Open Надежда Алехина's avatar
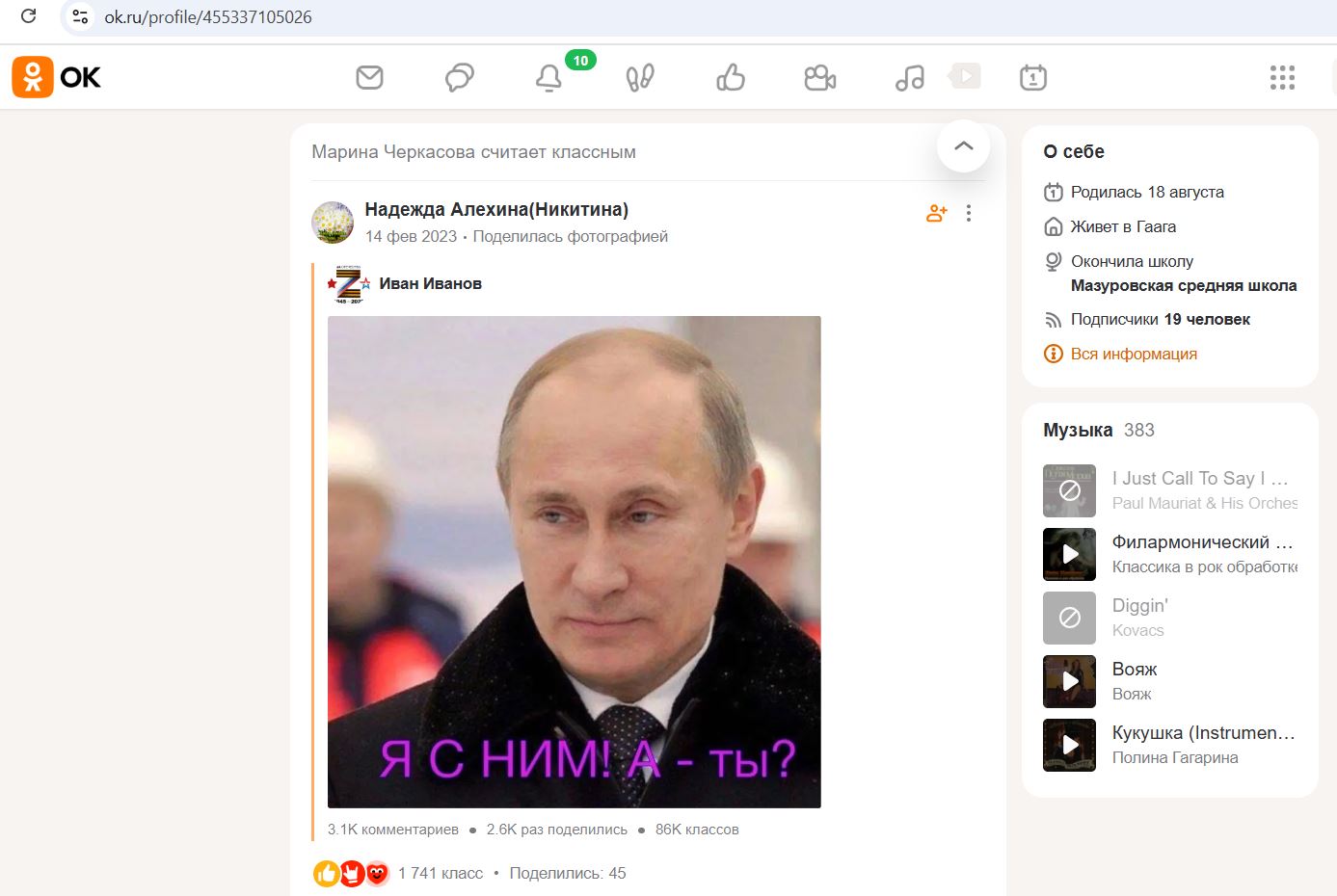Viewport: 1337px width, 896px height. click(x=333, y=223)
